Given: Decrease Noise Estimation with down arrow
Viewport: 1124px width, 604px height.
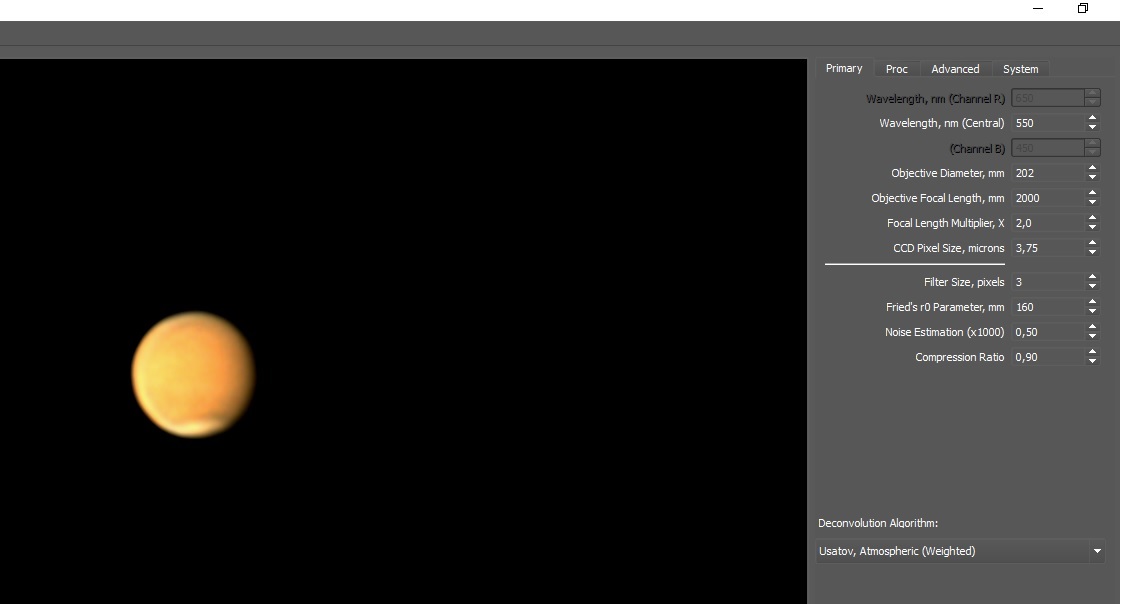Looking at the screenshot, I should [x=1092, y=337].
